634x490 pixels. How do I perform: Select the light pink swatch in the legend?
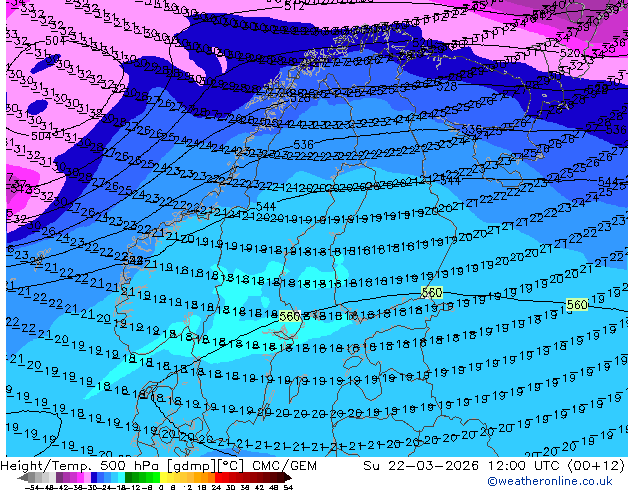coord(87,477)
